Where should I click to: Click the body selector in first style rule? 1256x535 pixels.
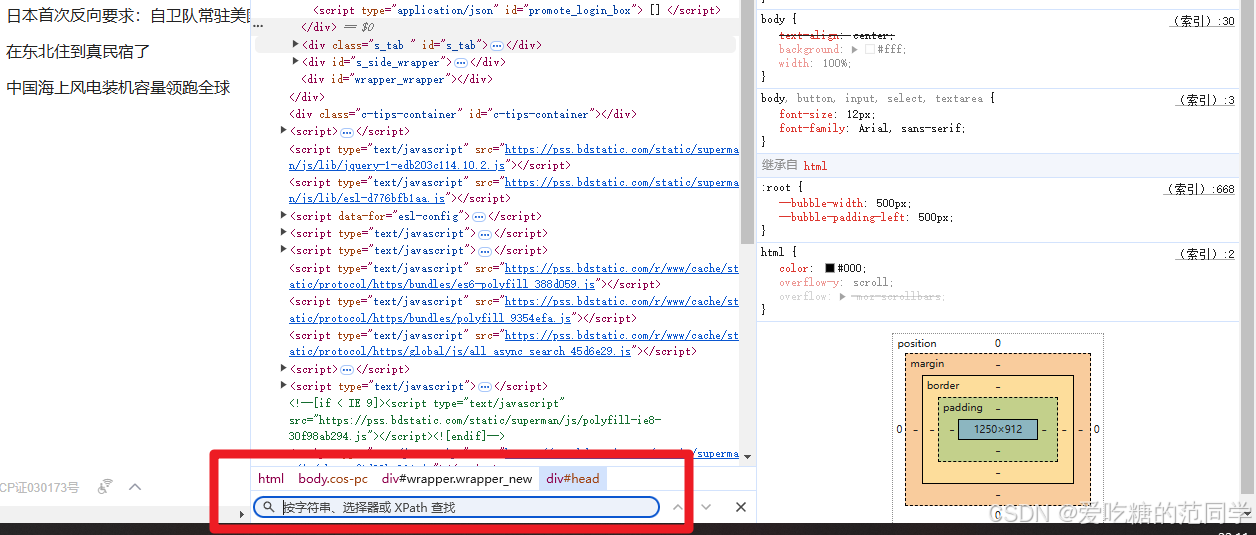(772, 19)
